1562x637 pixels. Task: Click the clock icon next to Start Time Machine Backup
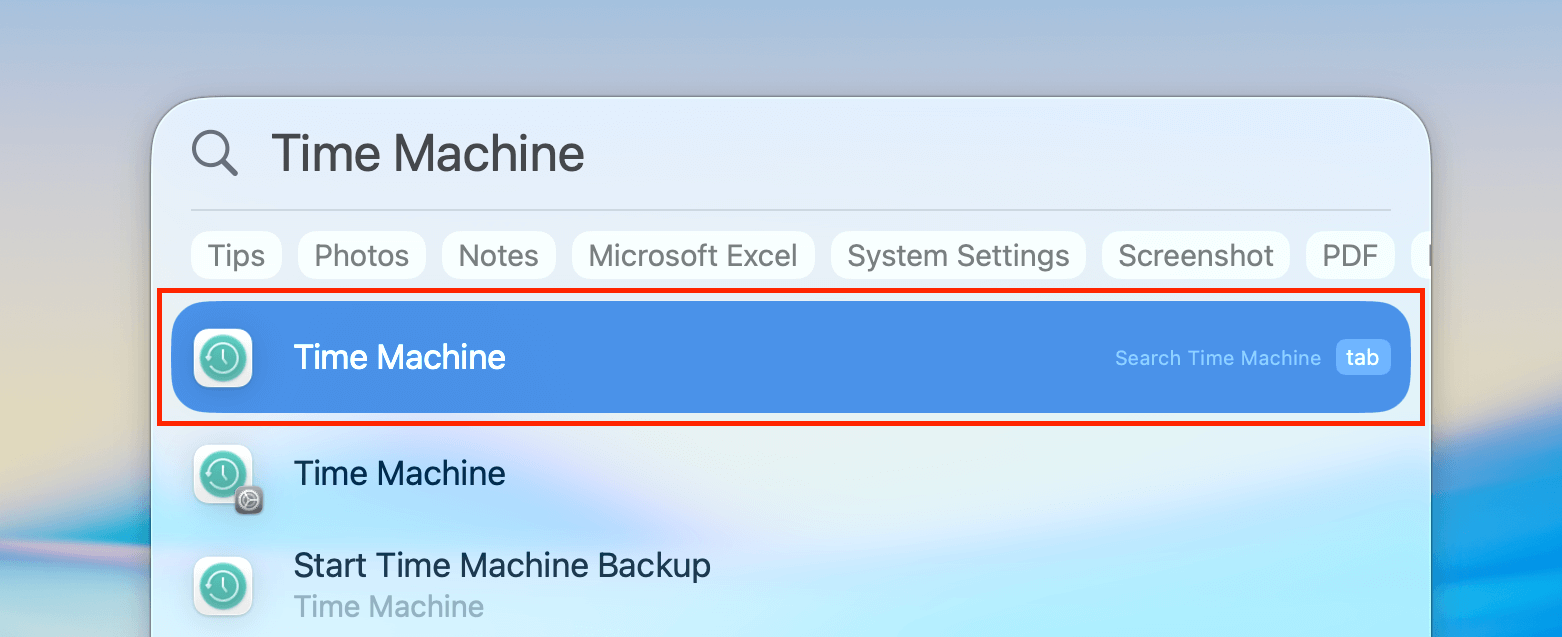[222, 586]
